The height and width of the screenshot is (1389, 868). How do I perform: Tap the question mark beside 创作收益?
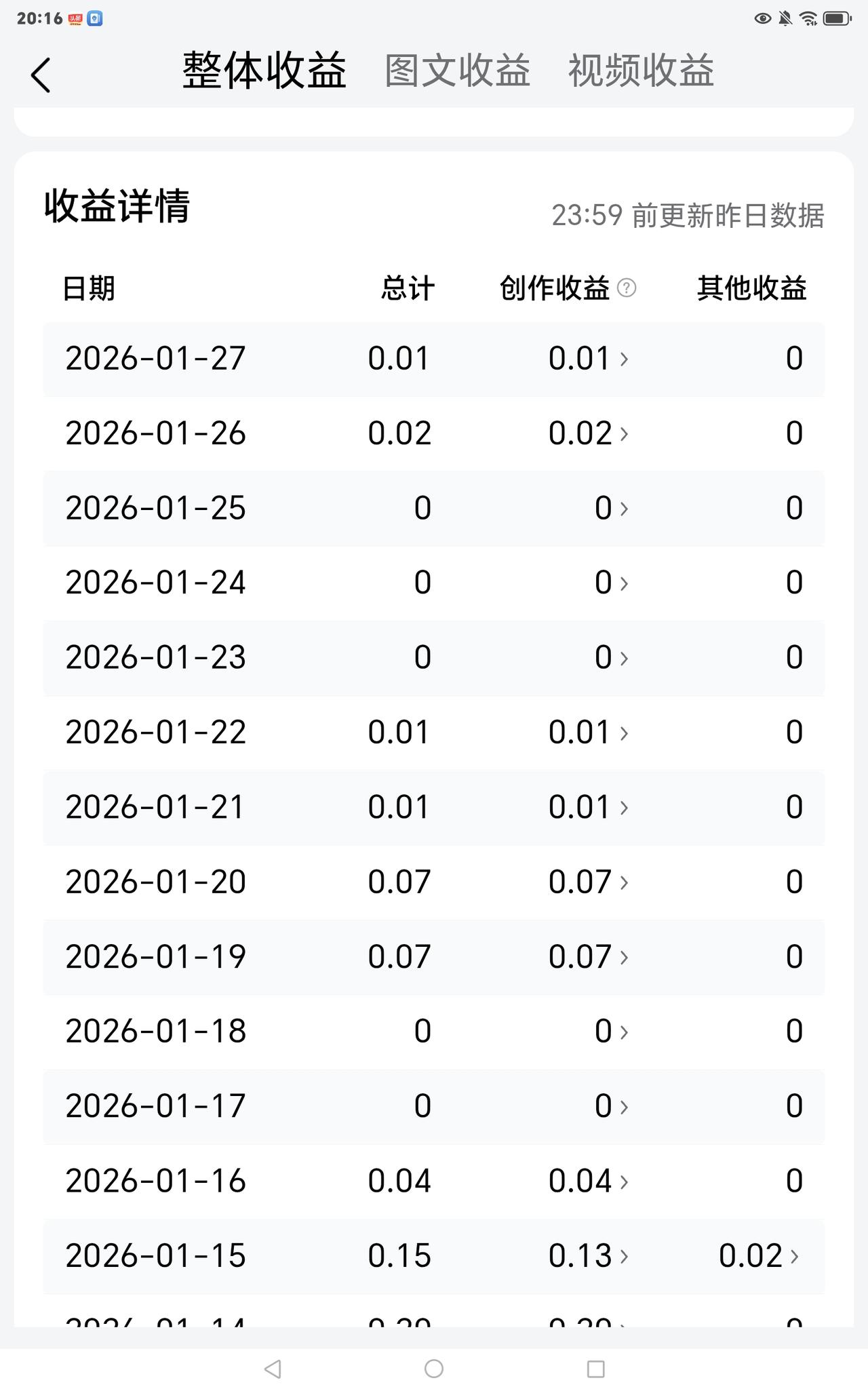tap(627, 288)
